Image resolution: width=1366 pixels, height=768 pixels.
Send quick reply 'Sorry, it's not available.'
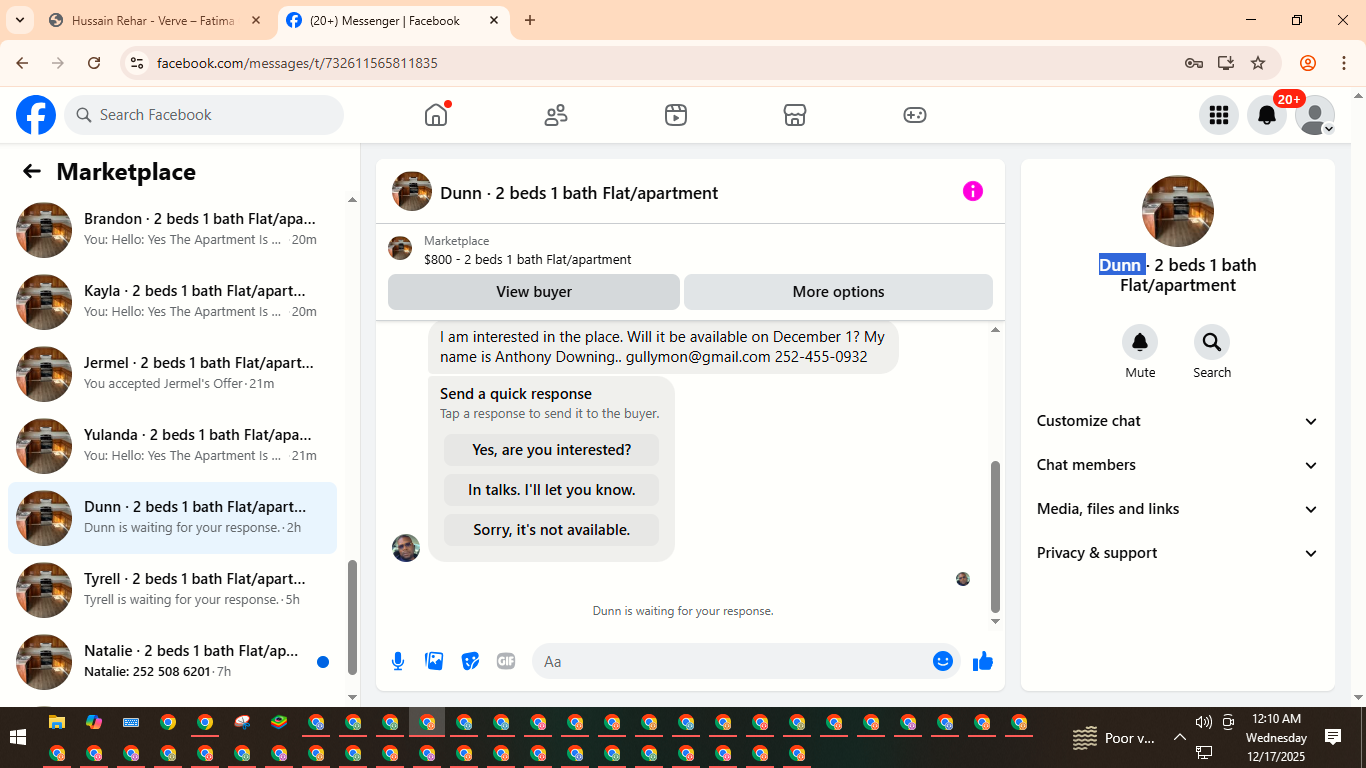(552, 530)
